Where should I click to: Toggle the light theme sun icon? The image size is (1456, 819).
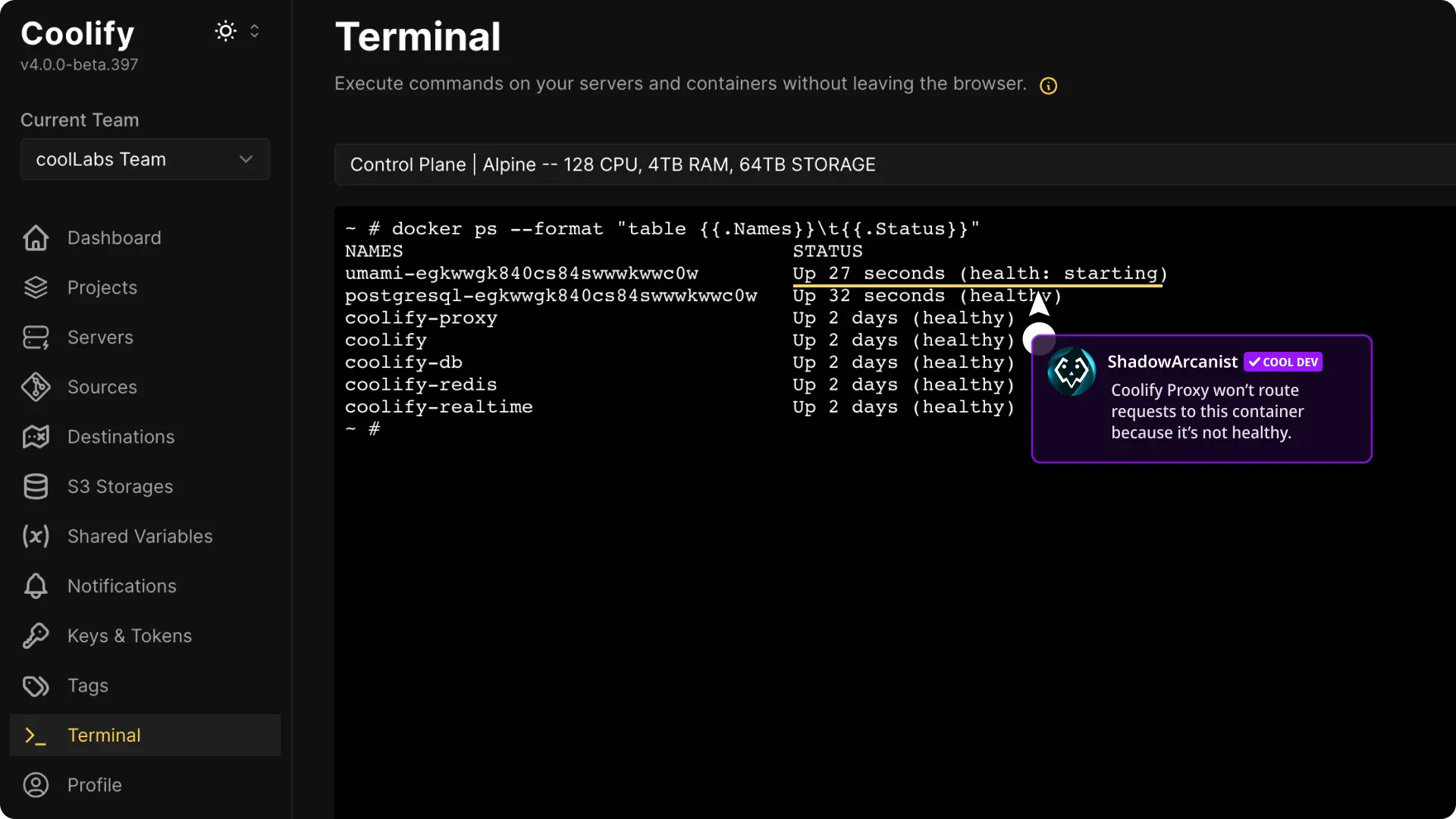[225, 30]
